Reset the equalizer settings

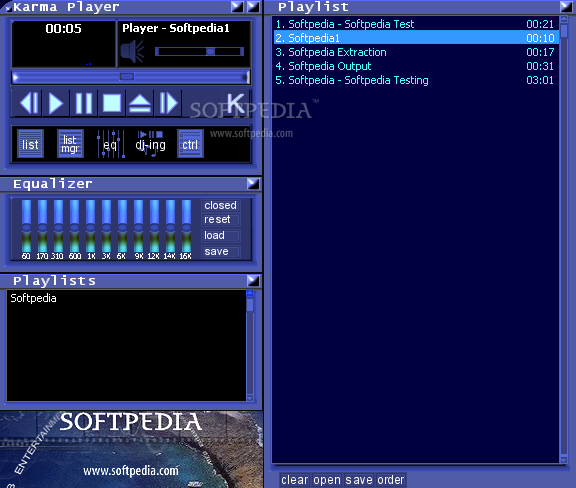[x=220, y=220]
